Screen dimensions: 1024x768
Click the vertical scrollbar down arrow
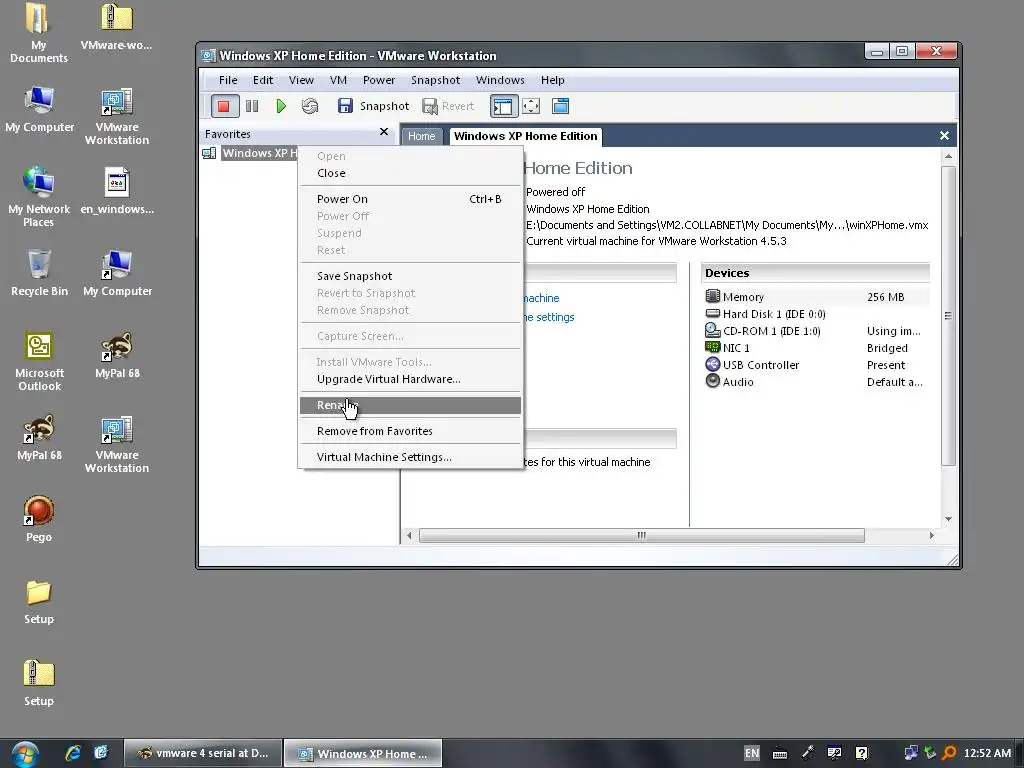point(948,519)
